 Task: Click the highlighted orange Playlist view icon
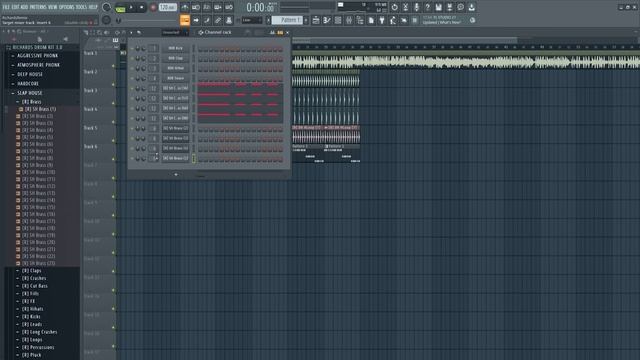[x=185, y=20]
